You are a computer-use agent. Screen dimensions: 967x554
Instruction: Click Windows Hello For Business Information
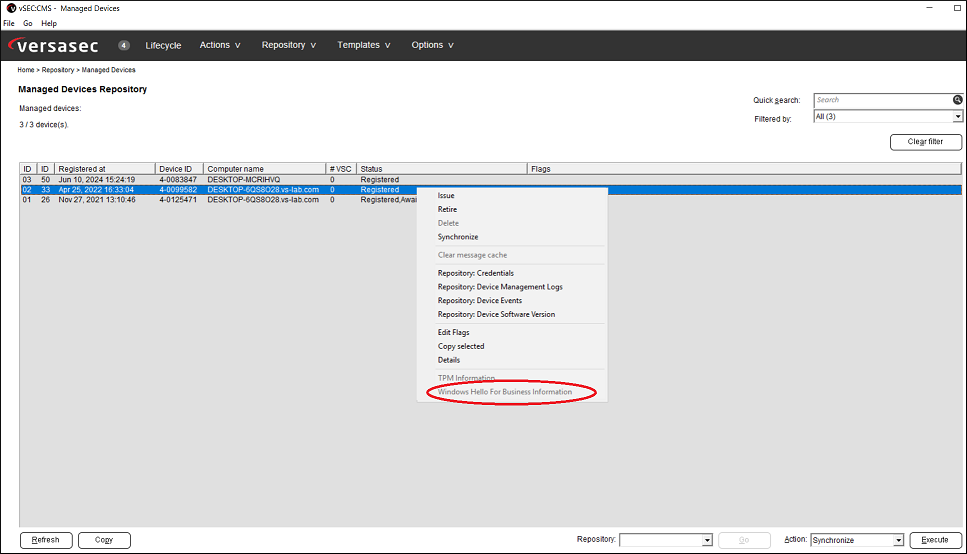pyautogui.click(x=505, y=392)
